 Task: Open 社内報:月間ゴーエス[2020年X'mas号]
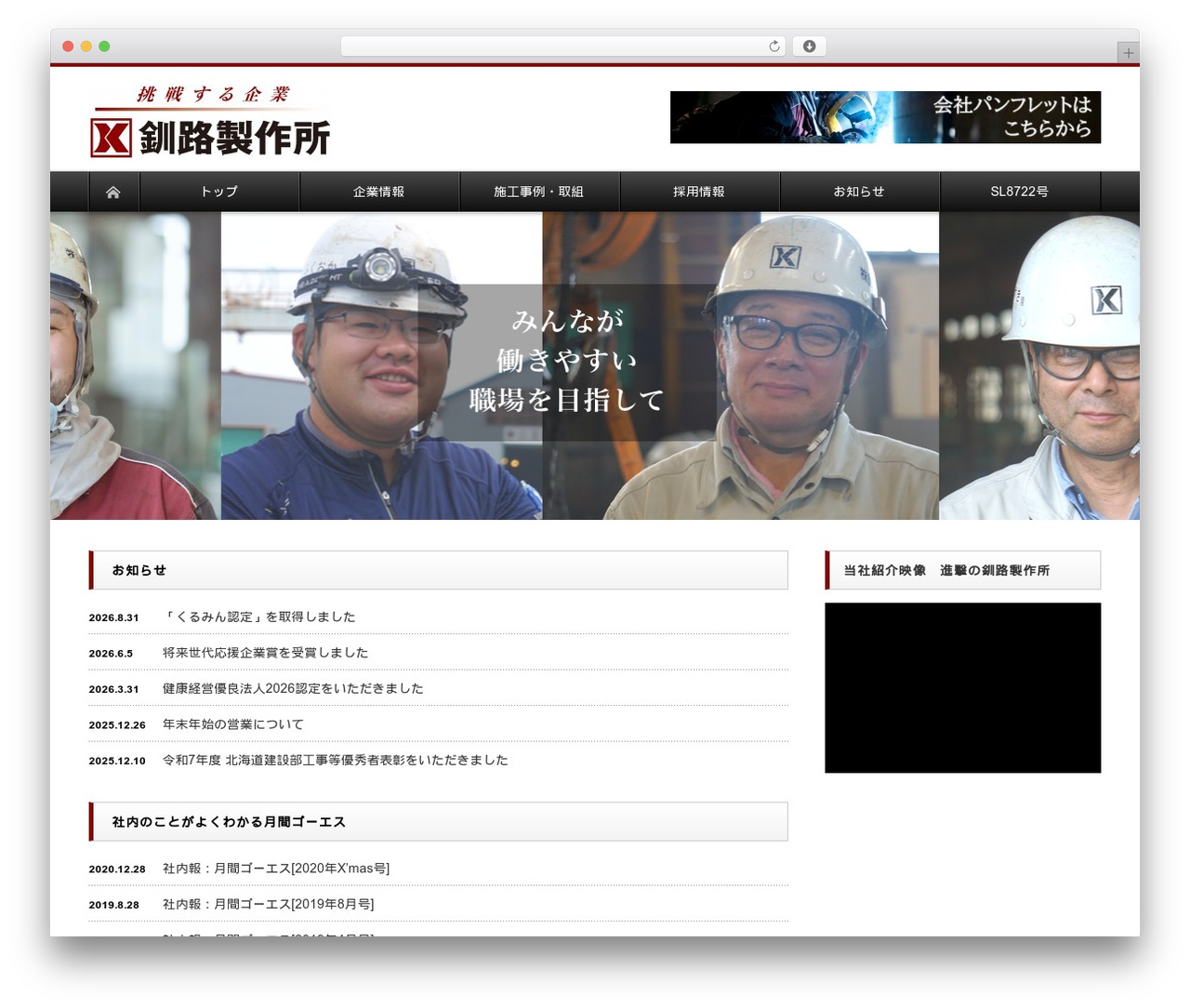276,869
